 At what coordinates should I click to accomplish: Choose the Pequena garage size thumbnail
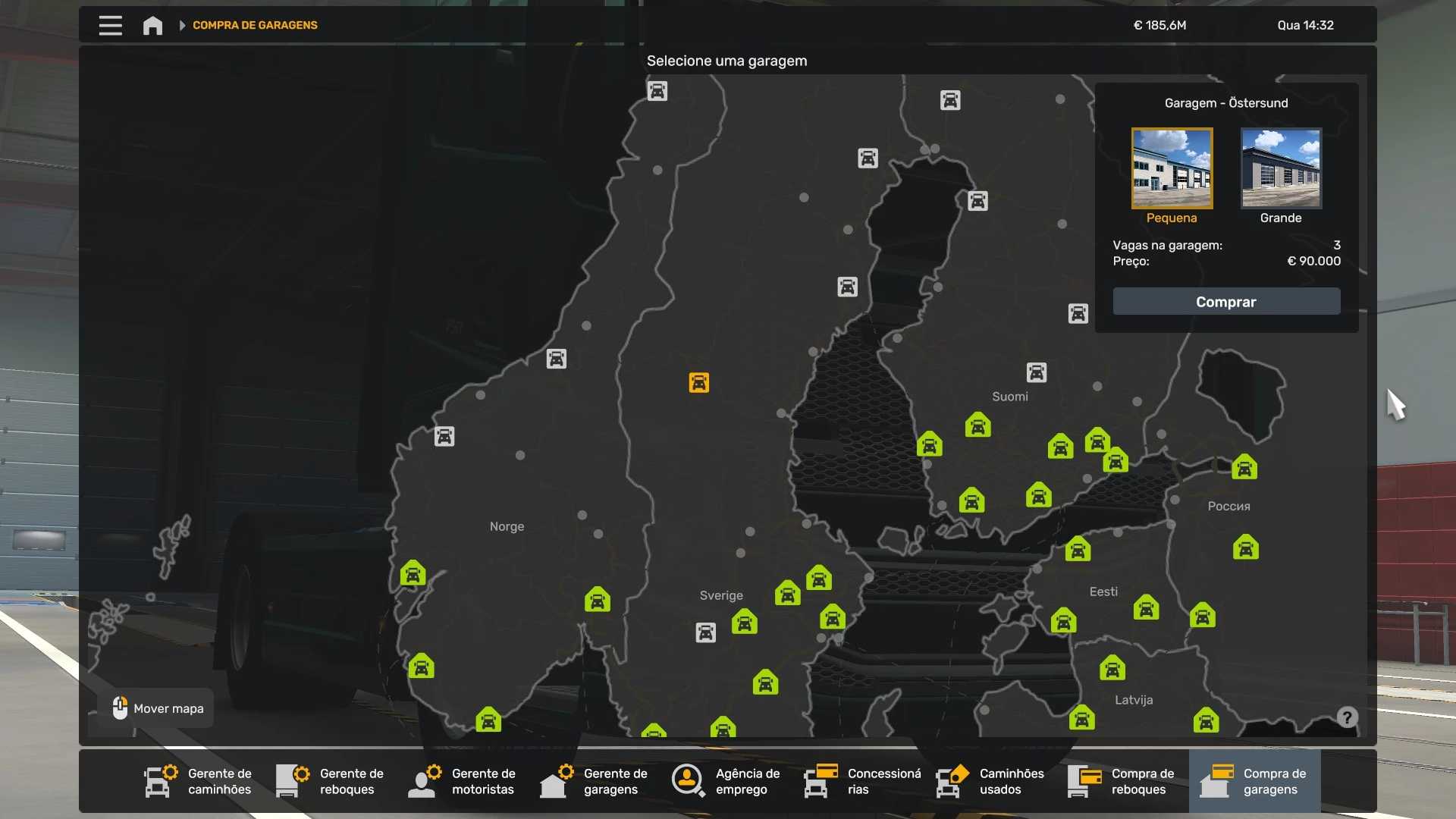1172,168
